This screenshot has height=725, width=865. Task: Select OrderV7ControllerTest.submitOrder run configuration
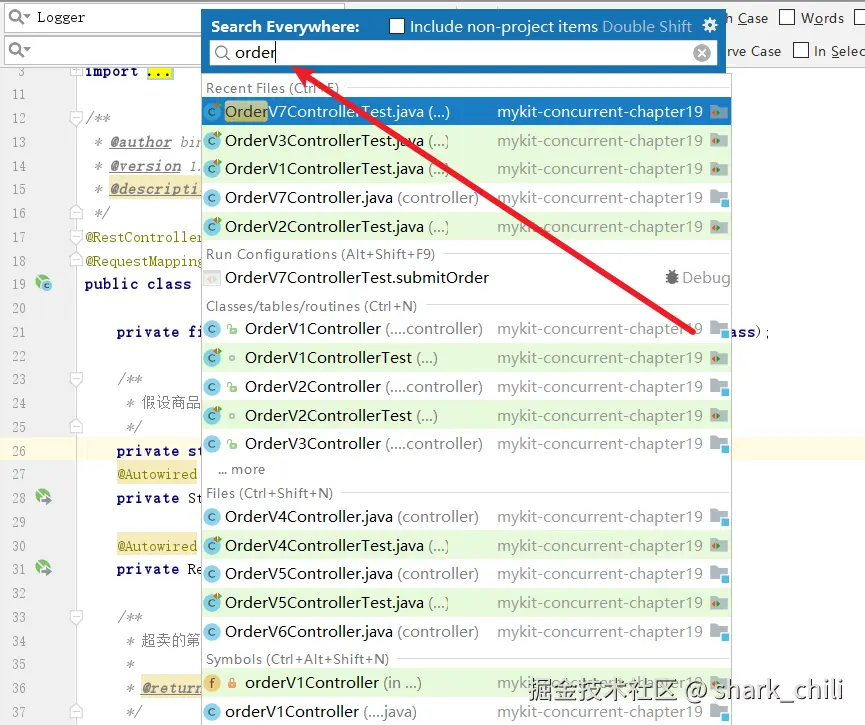466,278
